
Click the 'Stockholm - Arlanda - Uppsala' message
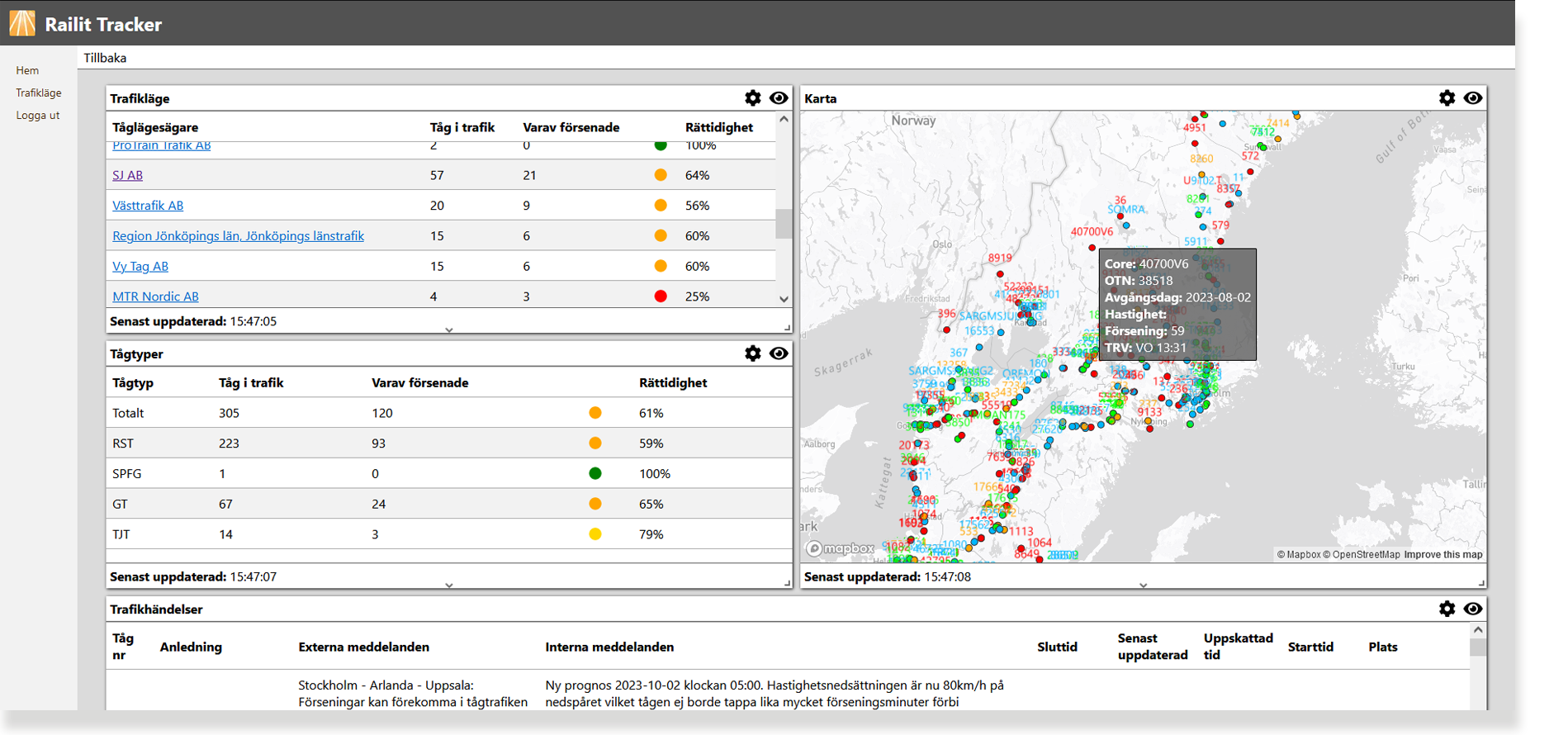[x=413, y=694]
